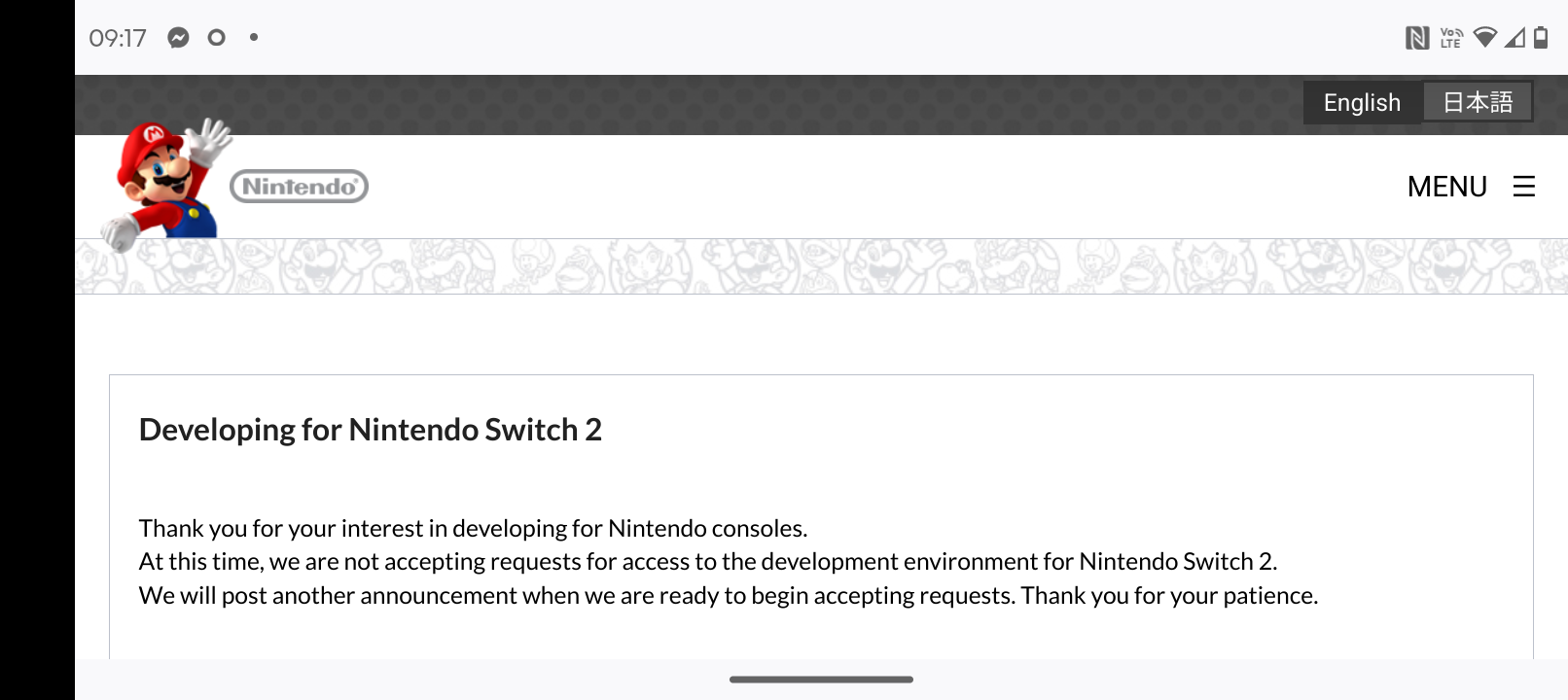Open the hamburger menu icon
This screenshot has height=700, width=1568.
click(x=1524, y=187)
